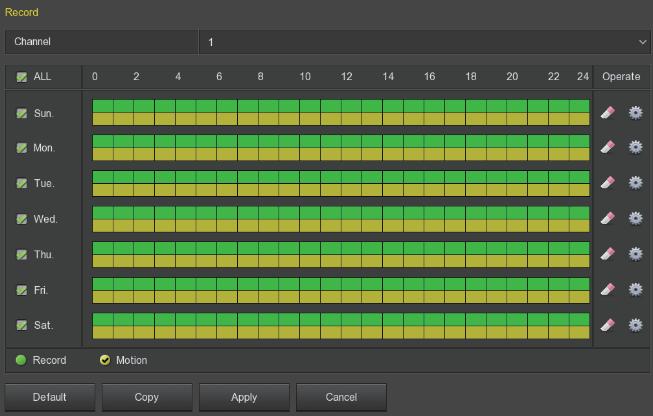This screenshot has height=416, width=653.
Task: Click the eraser icon for Thursday
Action: pyautogui.click(x=608, y=254)
